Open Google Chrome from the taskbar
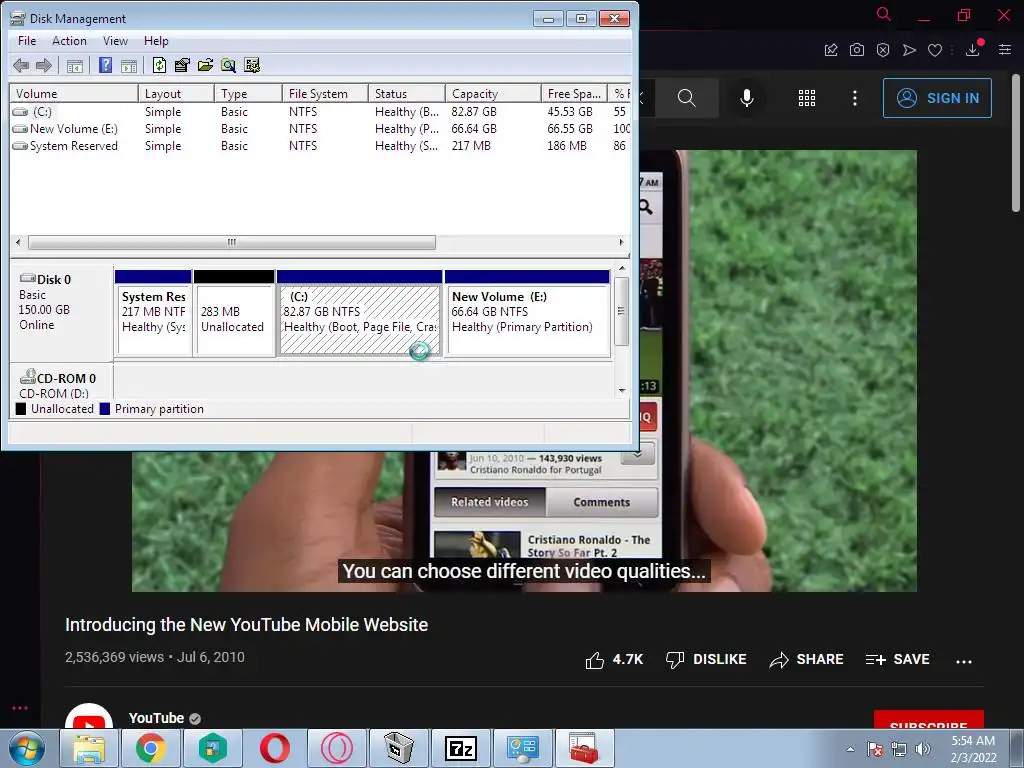 (150, 748)
